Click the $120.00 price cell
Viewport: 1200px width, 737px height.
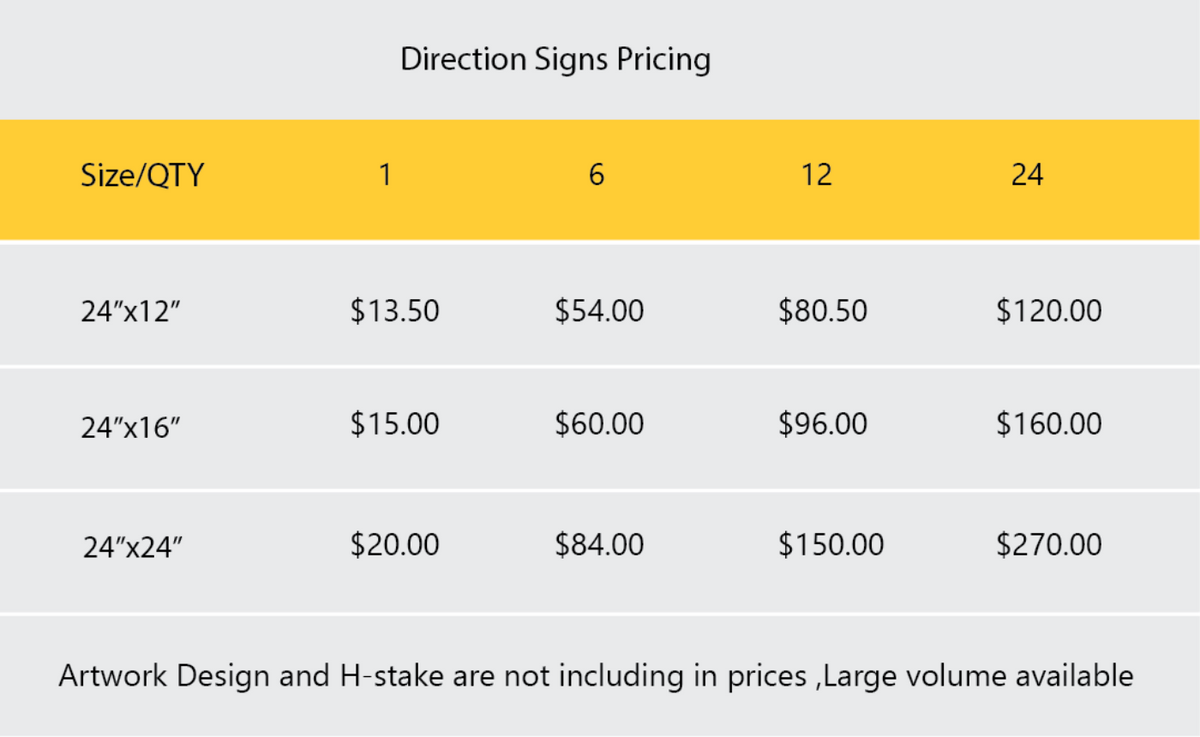pos(1049,311)
